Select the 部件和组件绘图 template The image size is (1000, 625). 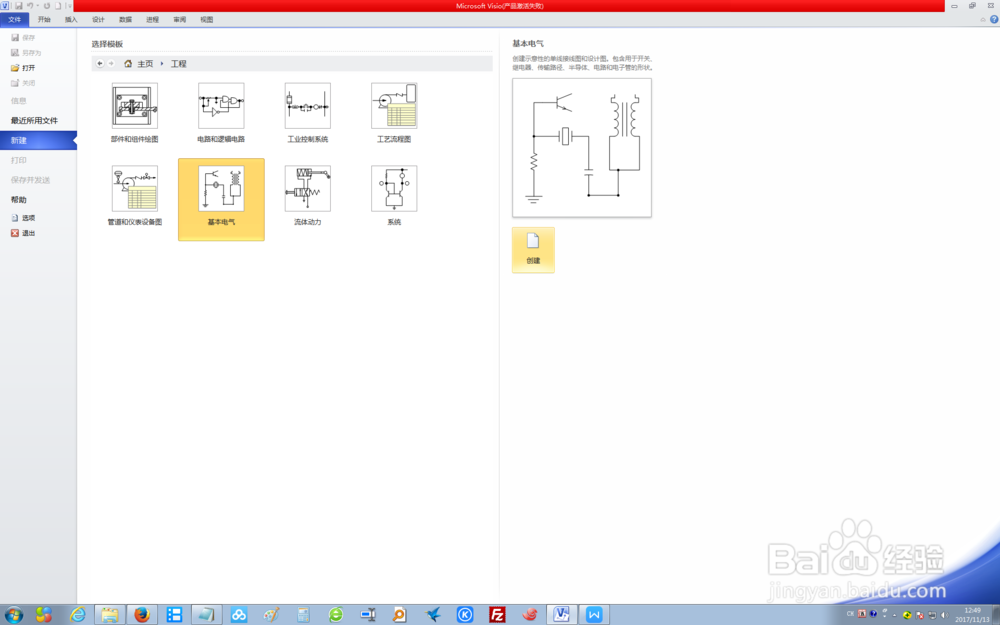click(x=135, y=112)
